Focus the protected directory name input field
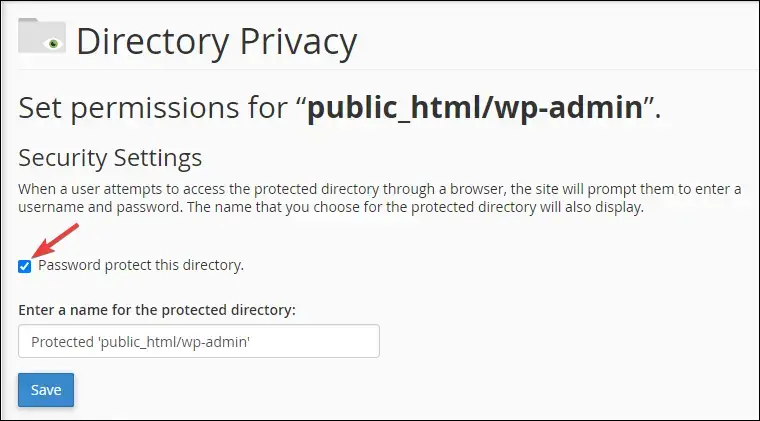The image size is (760, 421). 199,341
